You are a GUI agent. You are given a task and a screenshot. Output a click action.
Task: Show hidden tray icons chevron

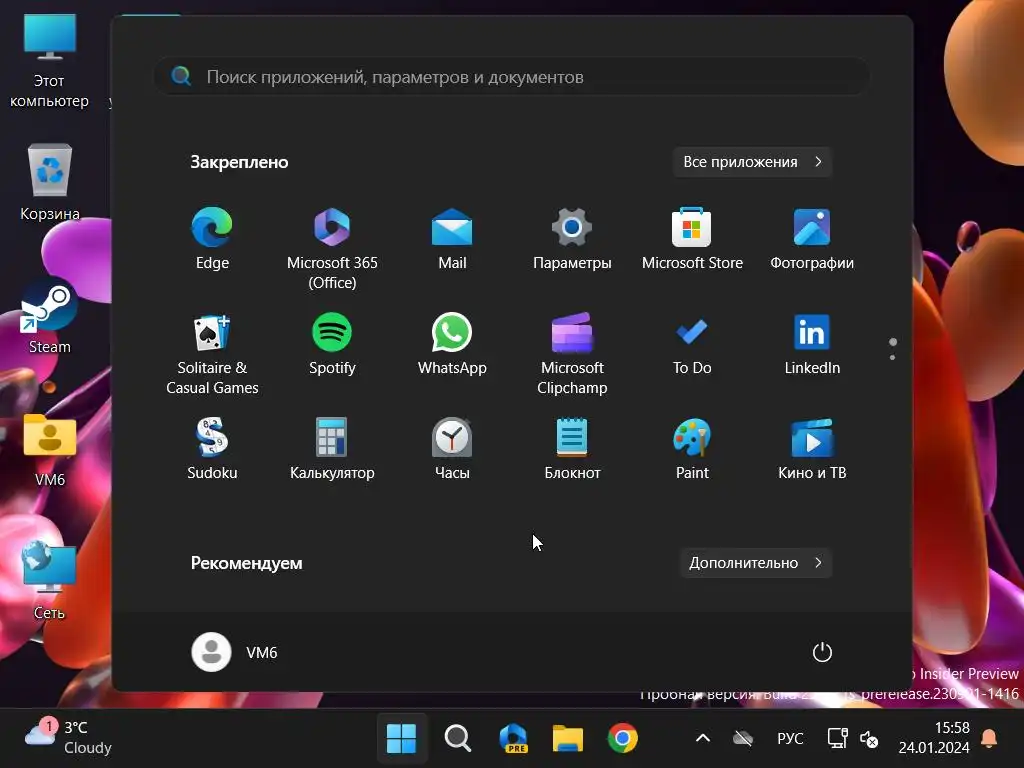pos(703,739)
